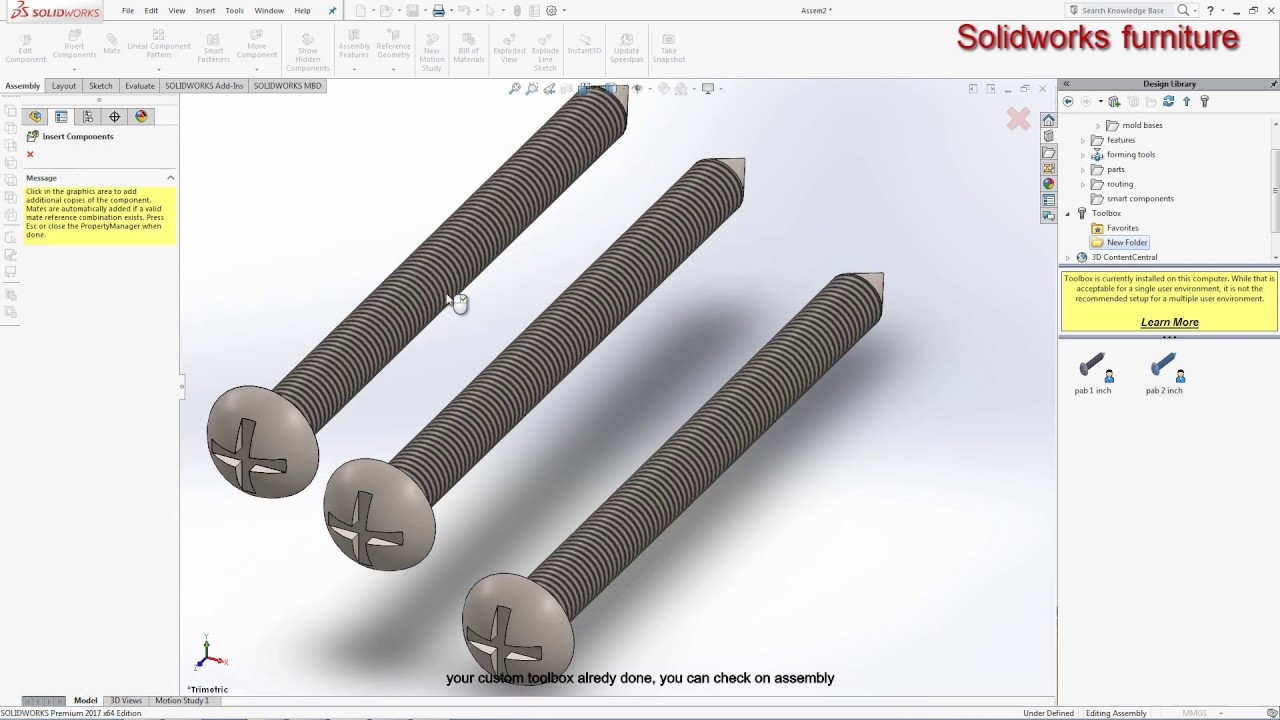Collapse the Message section chevron
Viewport: 1280px width, 720px height.
click(170, 178)
